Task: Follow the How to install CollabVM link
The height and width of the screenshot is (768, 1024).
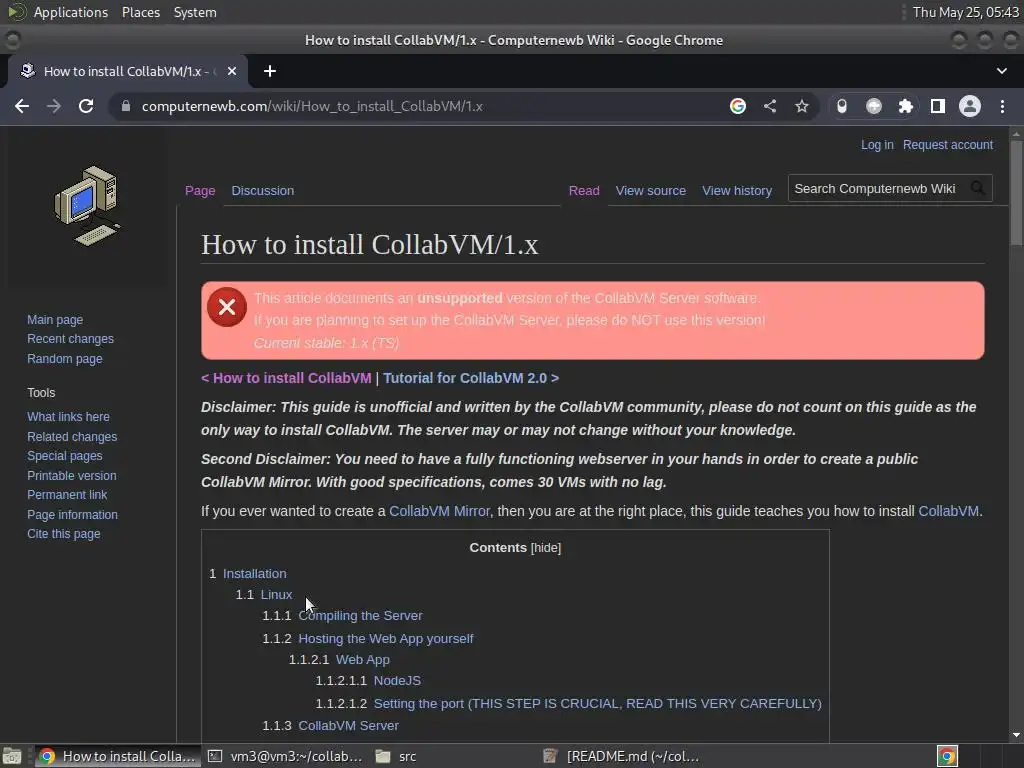Action: point(287,378)
